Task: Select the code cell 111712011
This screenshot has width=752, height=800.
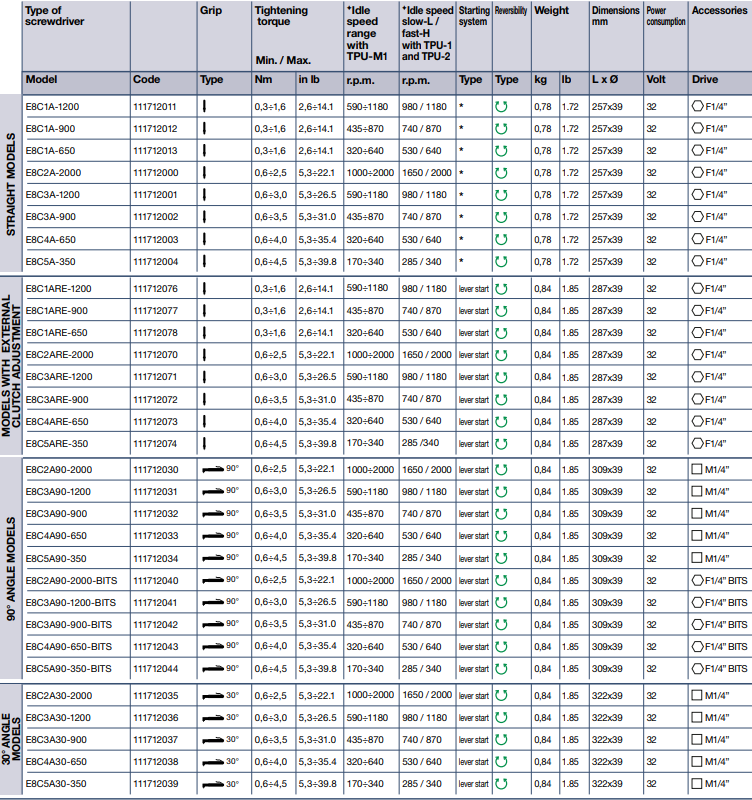Action: click(x=155, y=107)
